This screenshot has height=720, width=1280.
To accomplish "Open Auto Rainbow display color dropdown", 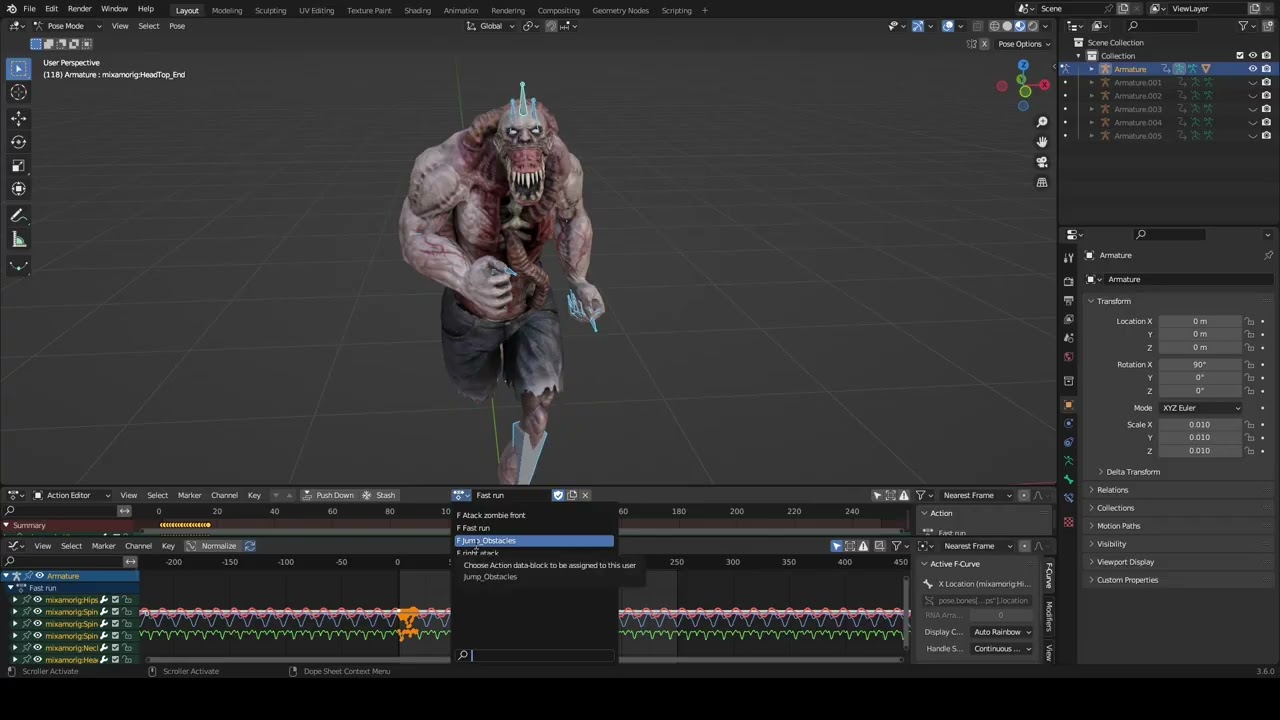I will coord(1002,632).
